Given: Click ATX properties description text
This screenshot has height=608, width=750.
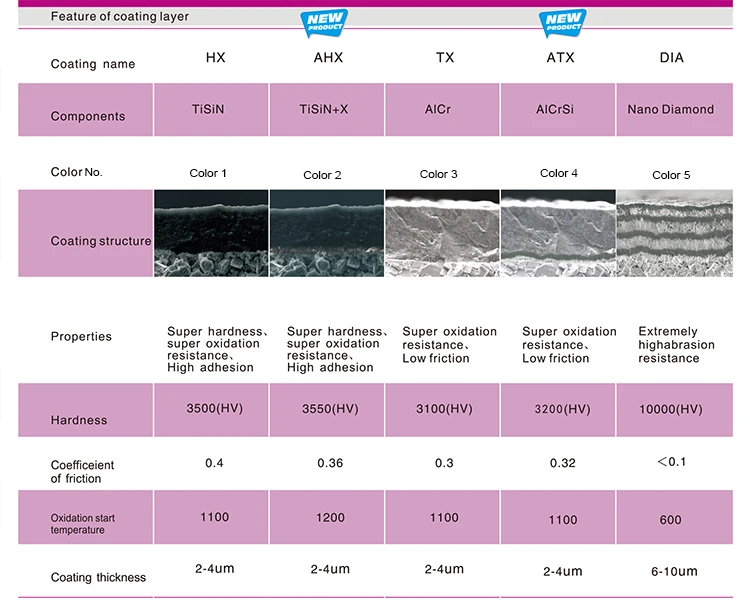Looking at the screenshot, I should 569,345.
